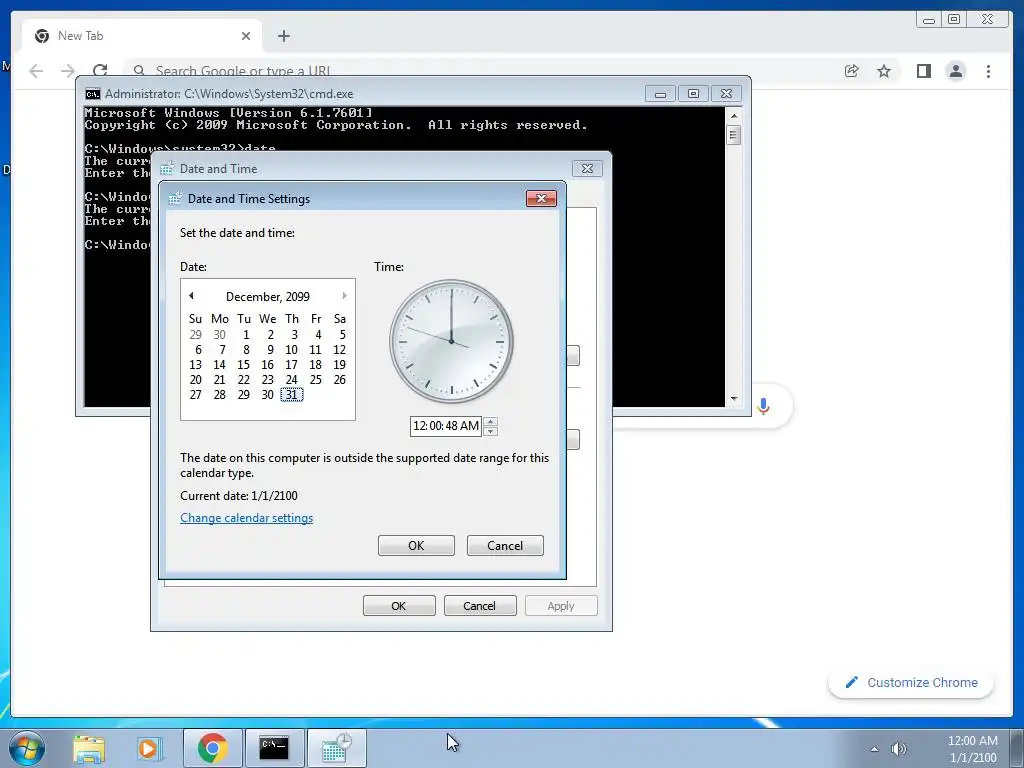Minimize the cmd.exe window

660,93
